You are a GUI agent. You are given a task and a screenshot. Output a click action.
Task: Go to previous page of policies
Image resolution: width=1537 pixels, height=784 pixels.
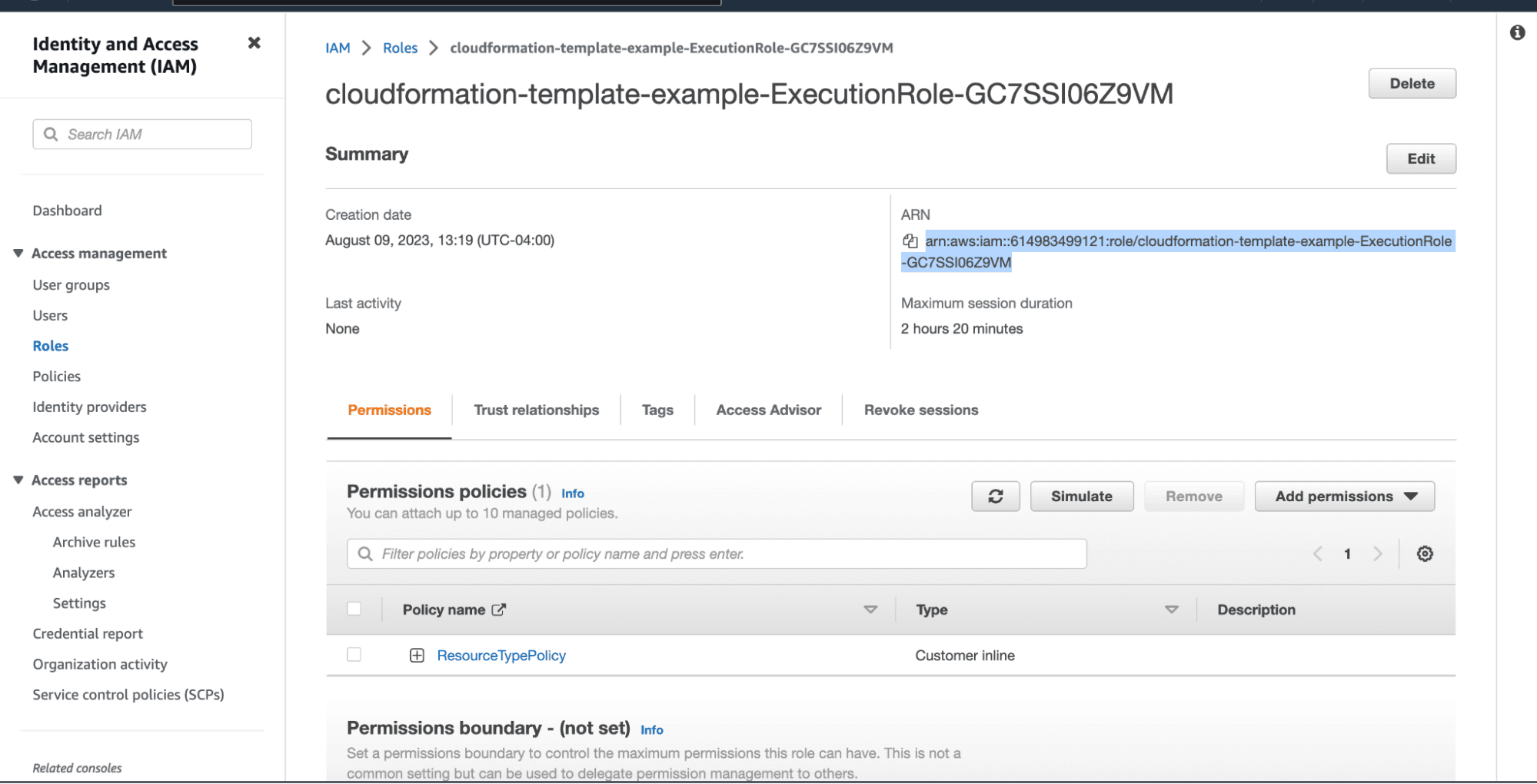click(x=1318, y=554)
